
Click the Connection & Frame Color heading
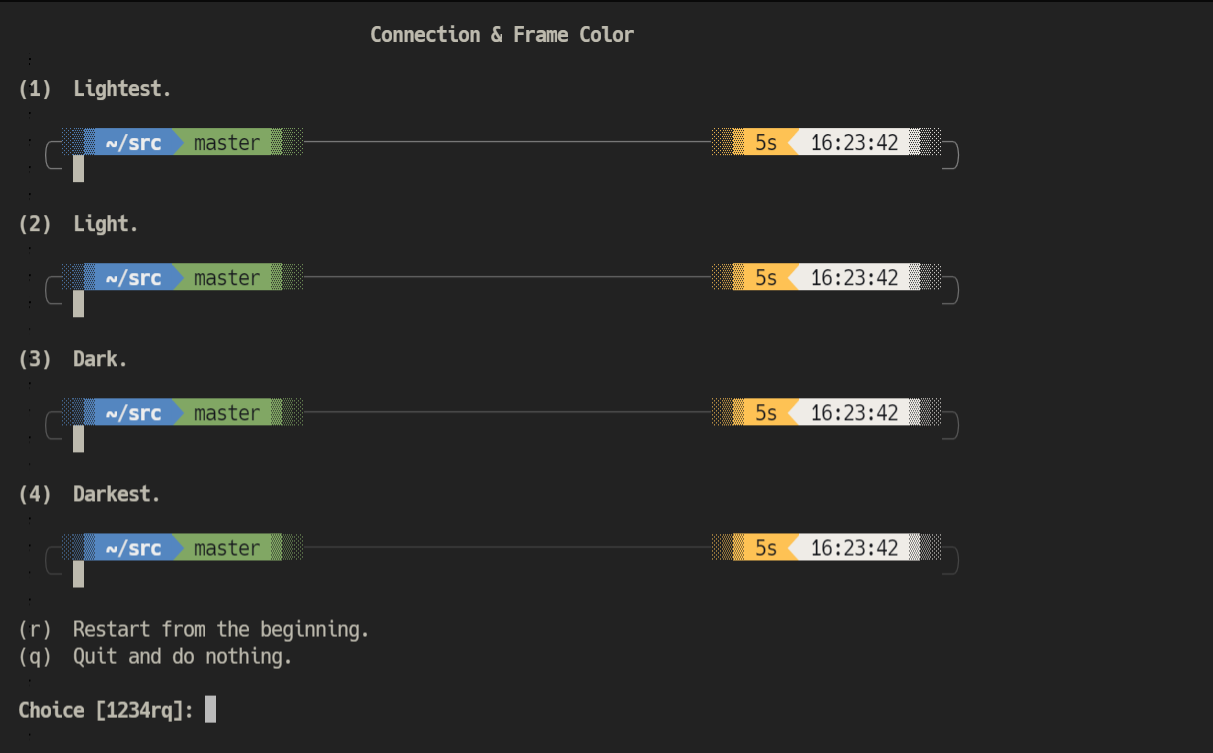point(502,35)
